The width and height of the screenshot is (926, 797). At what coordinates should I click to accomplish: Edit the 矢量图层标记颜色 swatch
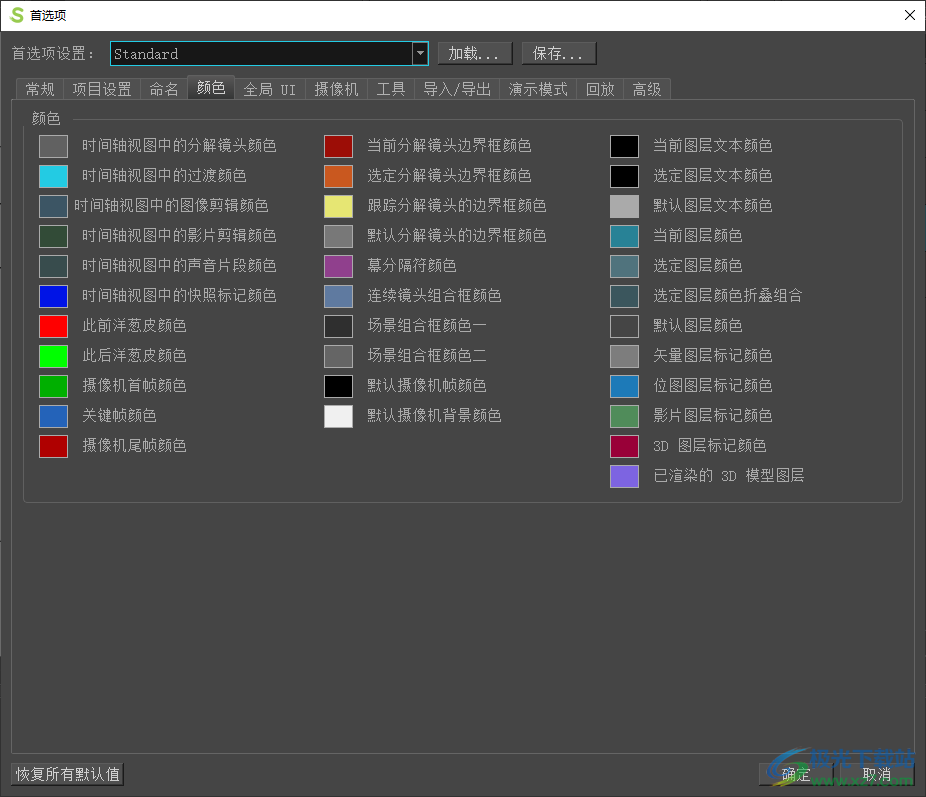tap(624, 356)
